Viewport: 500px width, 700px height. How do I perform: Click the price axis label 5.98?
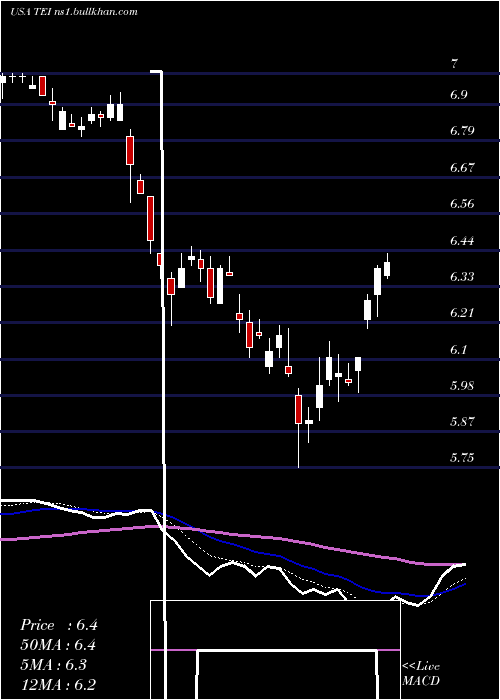click(x=462, y=385)
